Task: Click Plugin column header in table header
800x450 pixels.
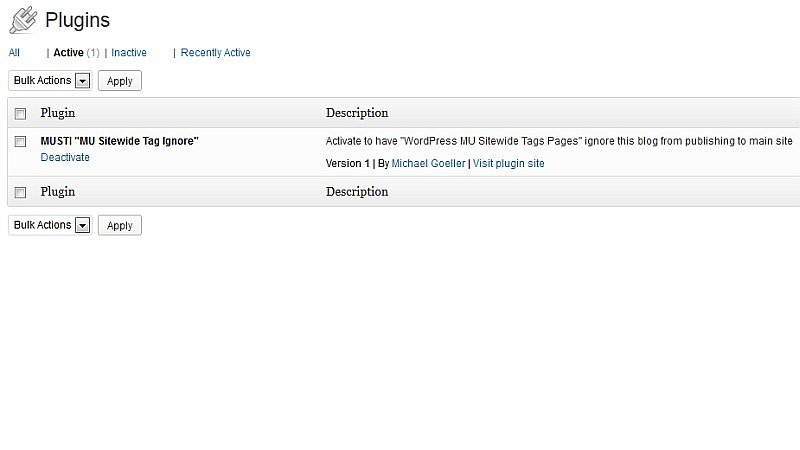Action: [58, 113]
